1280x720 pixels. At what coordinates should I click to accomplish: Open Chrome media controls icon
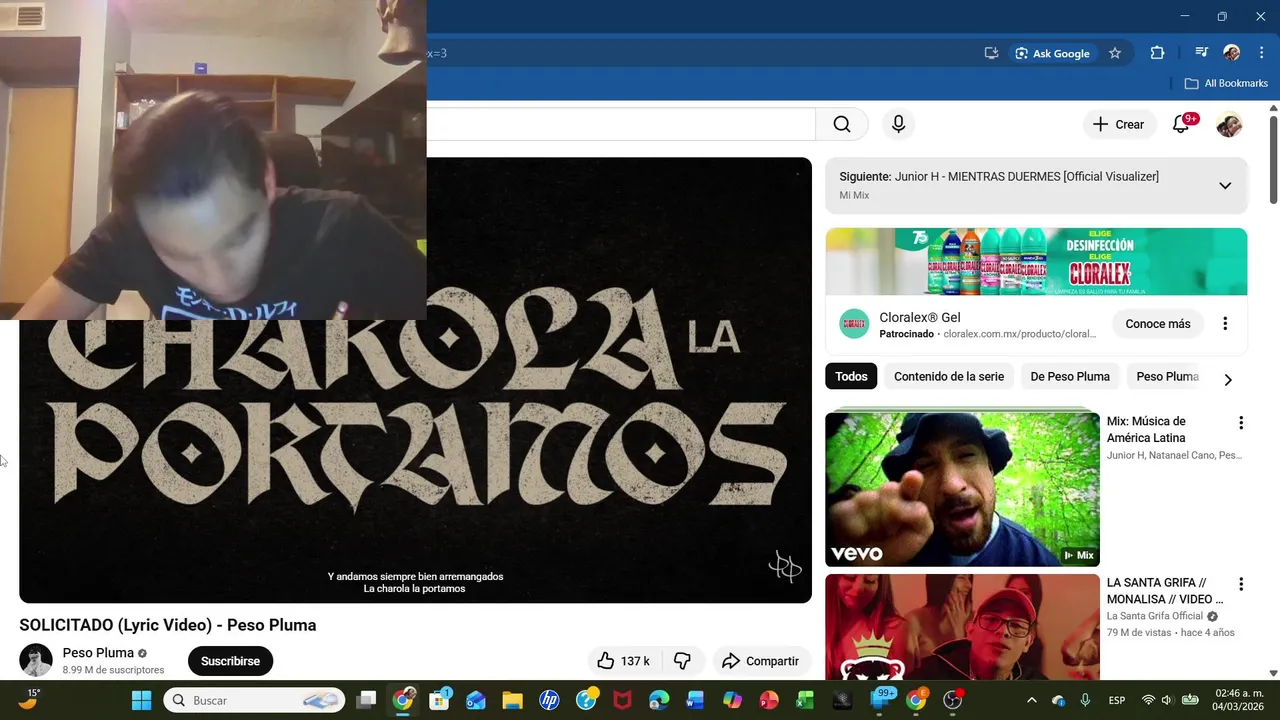tap(1201, 53)
